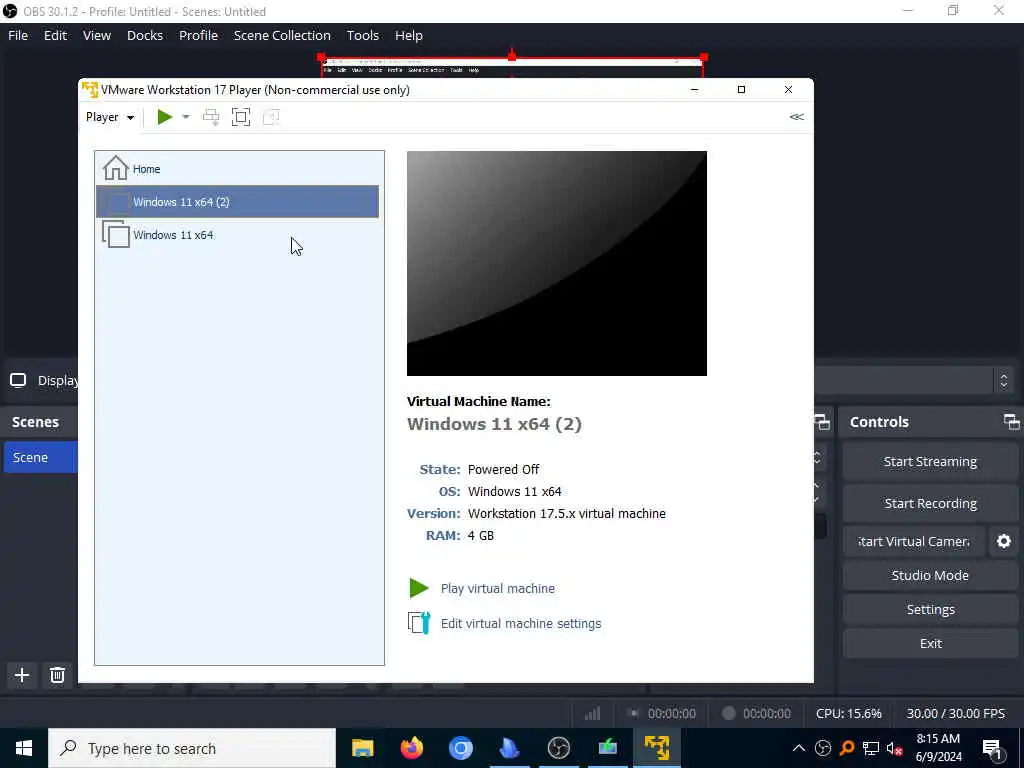Click the Windows Start button
This screenshot has width=1024, height=768.
[x=24, y=748]
